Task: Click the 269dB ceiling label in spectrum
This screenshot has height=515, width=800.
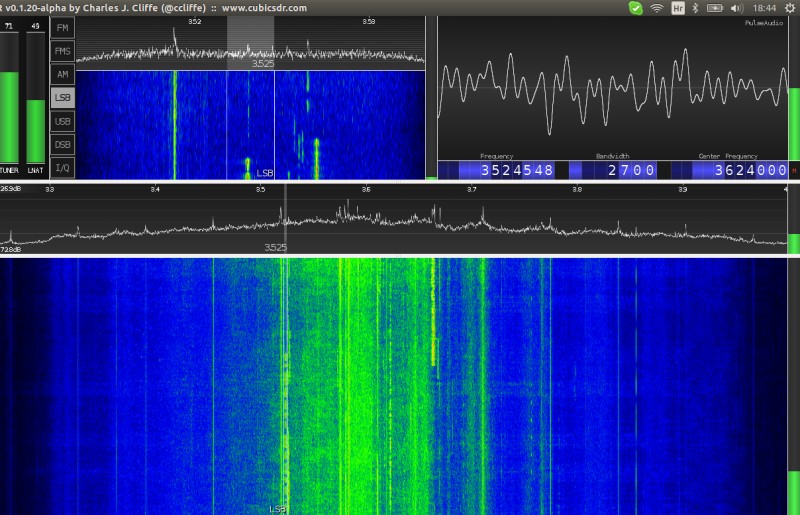Action: (11, 189)
